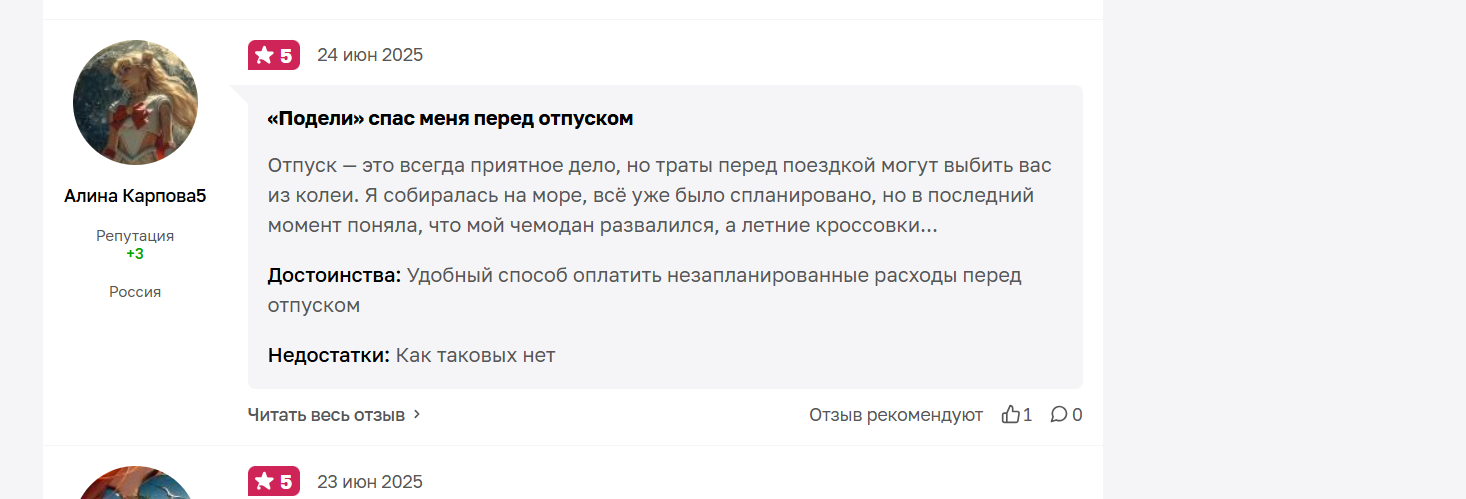Click the Россия country label
This screenshot has width=1466, height=499.
[135, 292]
